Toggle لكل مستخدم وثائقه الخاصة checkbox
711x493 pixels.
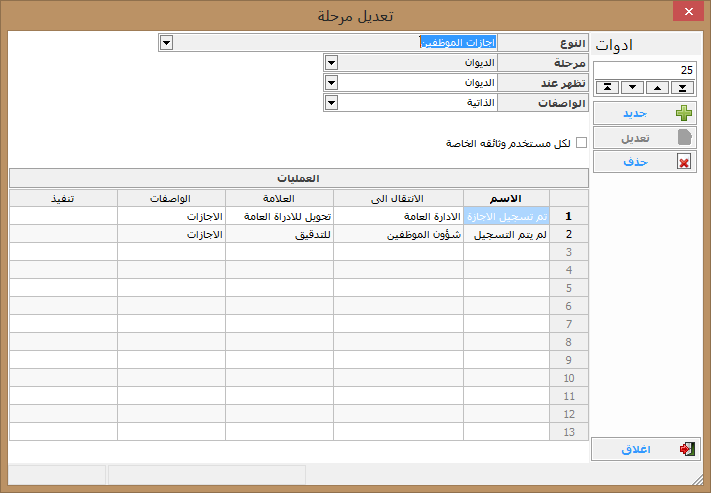pyautogui.click(x=582, y=143)
